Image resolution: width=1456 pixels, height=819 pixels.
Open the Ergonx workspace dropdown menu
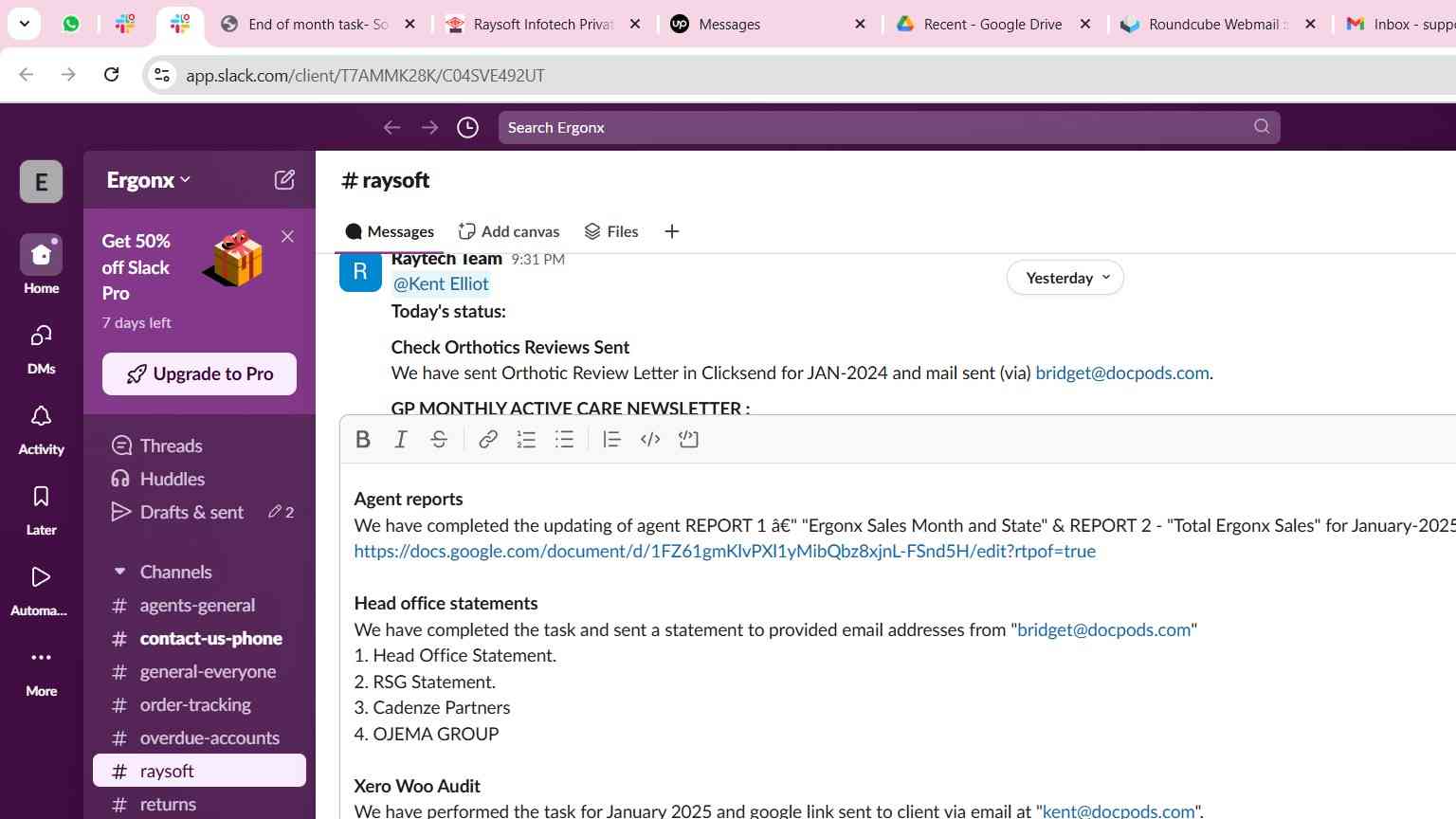149,180
